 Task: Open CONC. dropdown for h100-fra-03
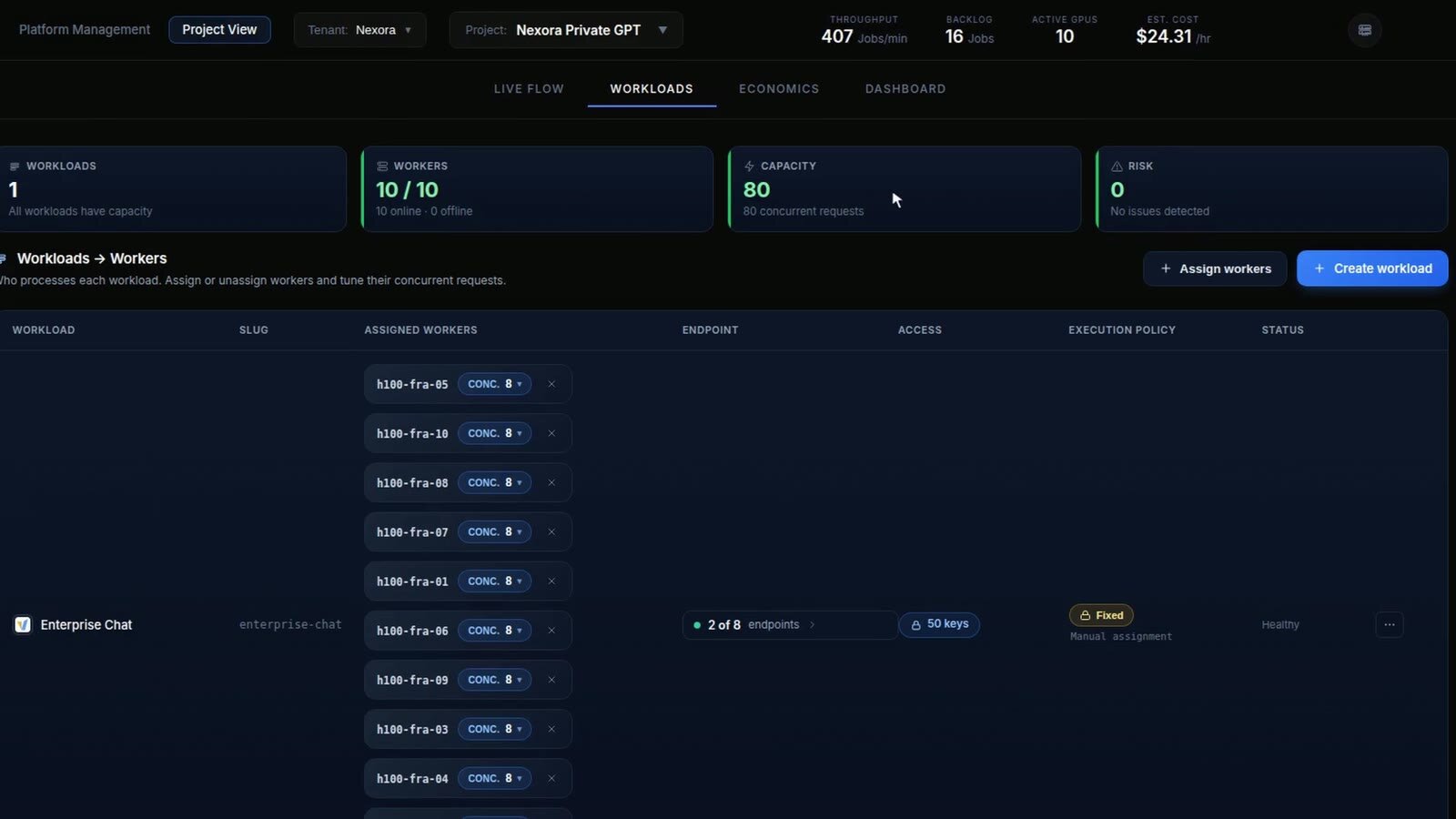click(494, 729)
